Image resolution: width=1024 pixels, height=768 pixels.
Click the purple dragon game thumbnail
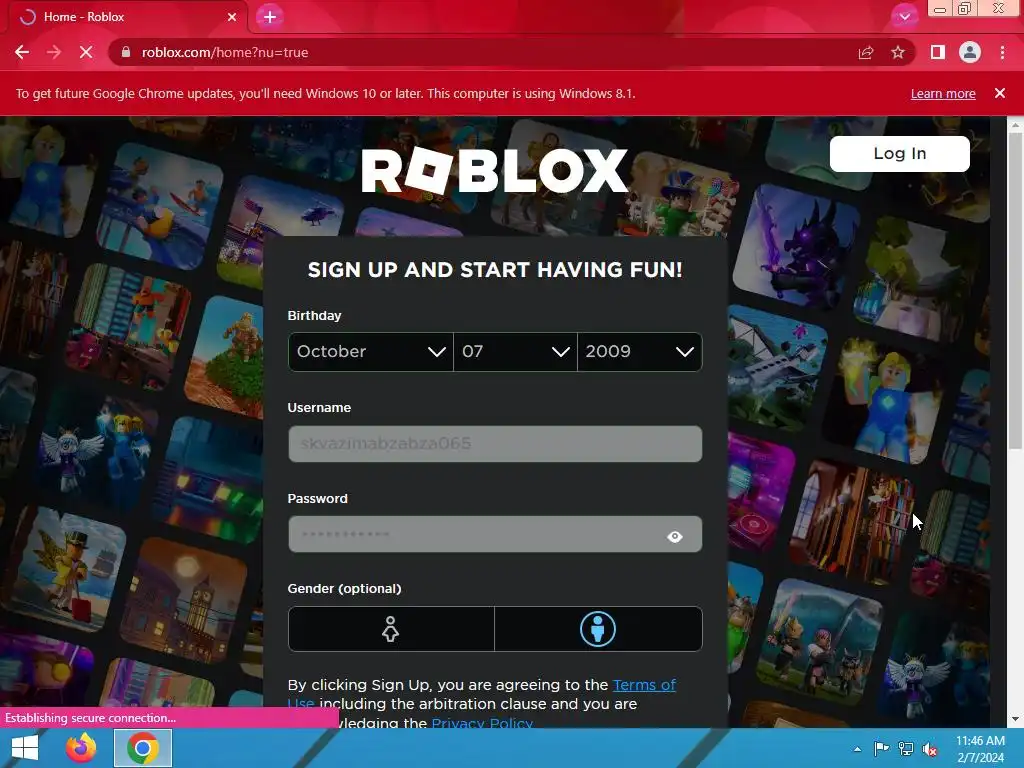click(x=795, y=247)
